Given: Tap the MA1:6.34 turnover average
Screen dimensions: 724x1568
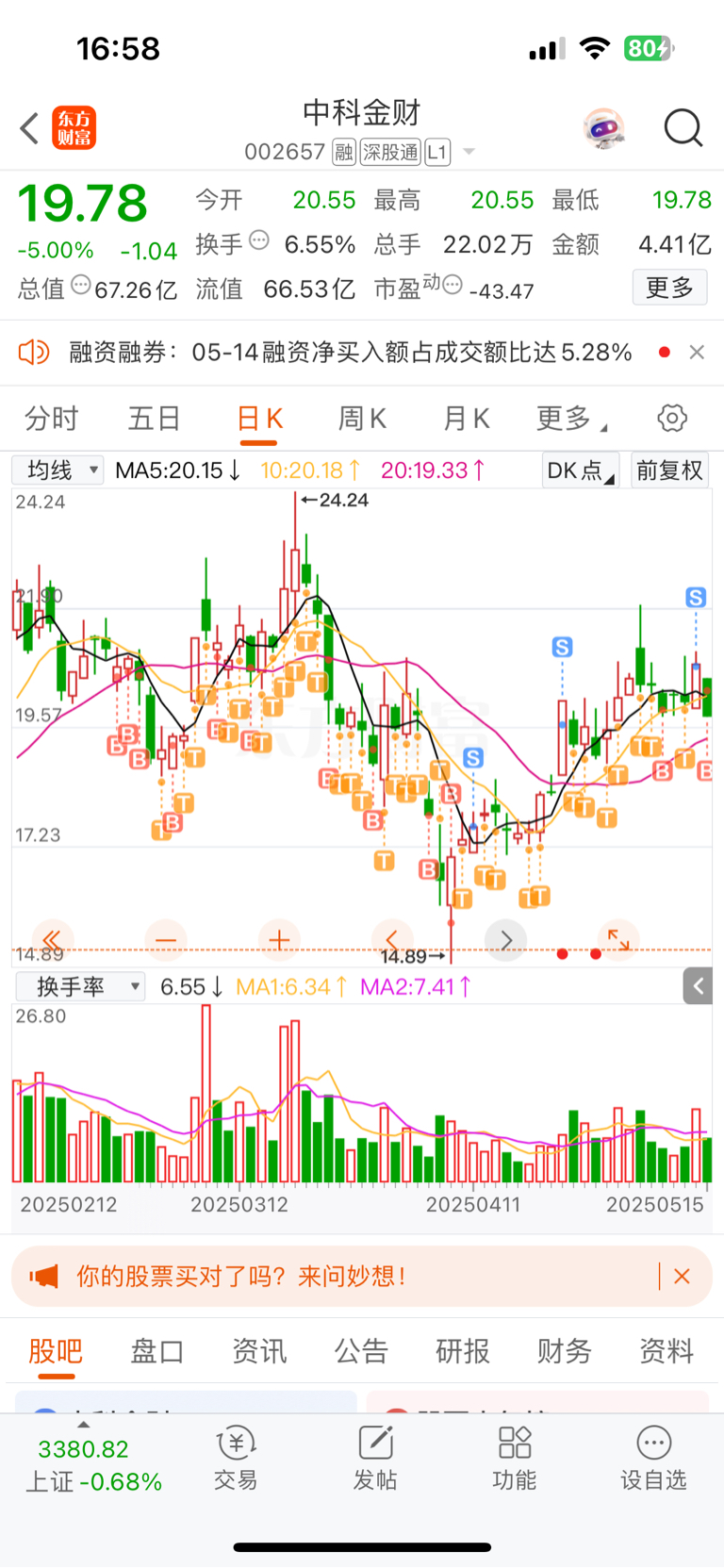Looking at the screenshot, I should [290, 986].
